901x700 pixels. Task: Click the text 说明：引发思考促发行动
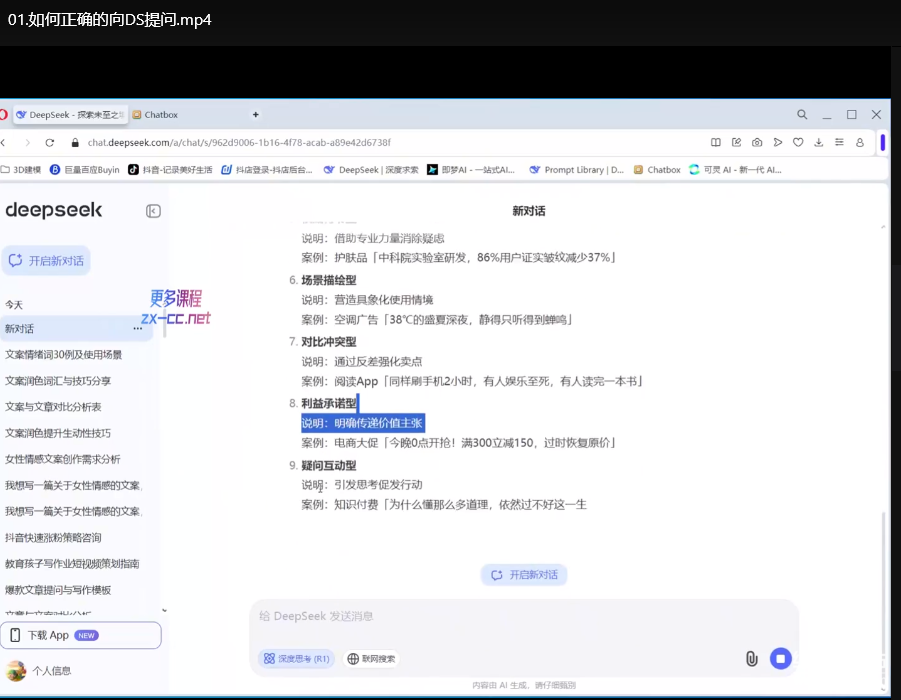pos(362,485)
